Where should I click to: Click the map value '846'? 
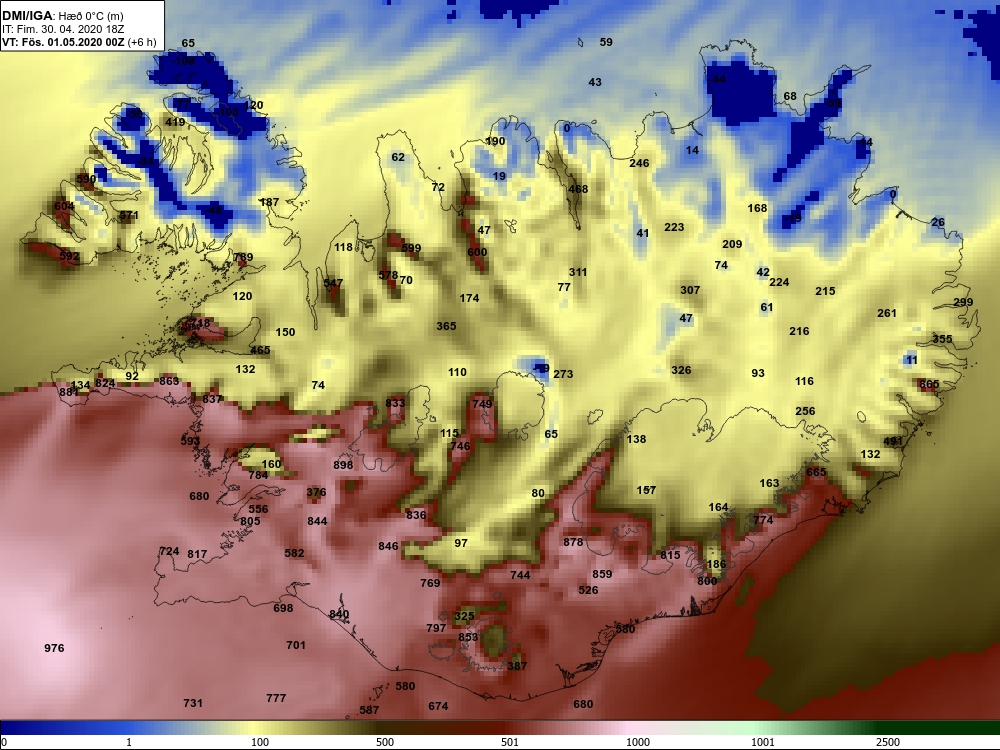388,546
